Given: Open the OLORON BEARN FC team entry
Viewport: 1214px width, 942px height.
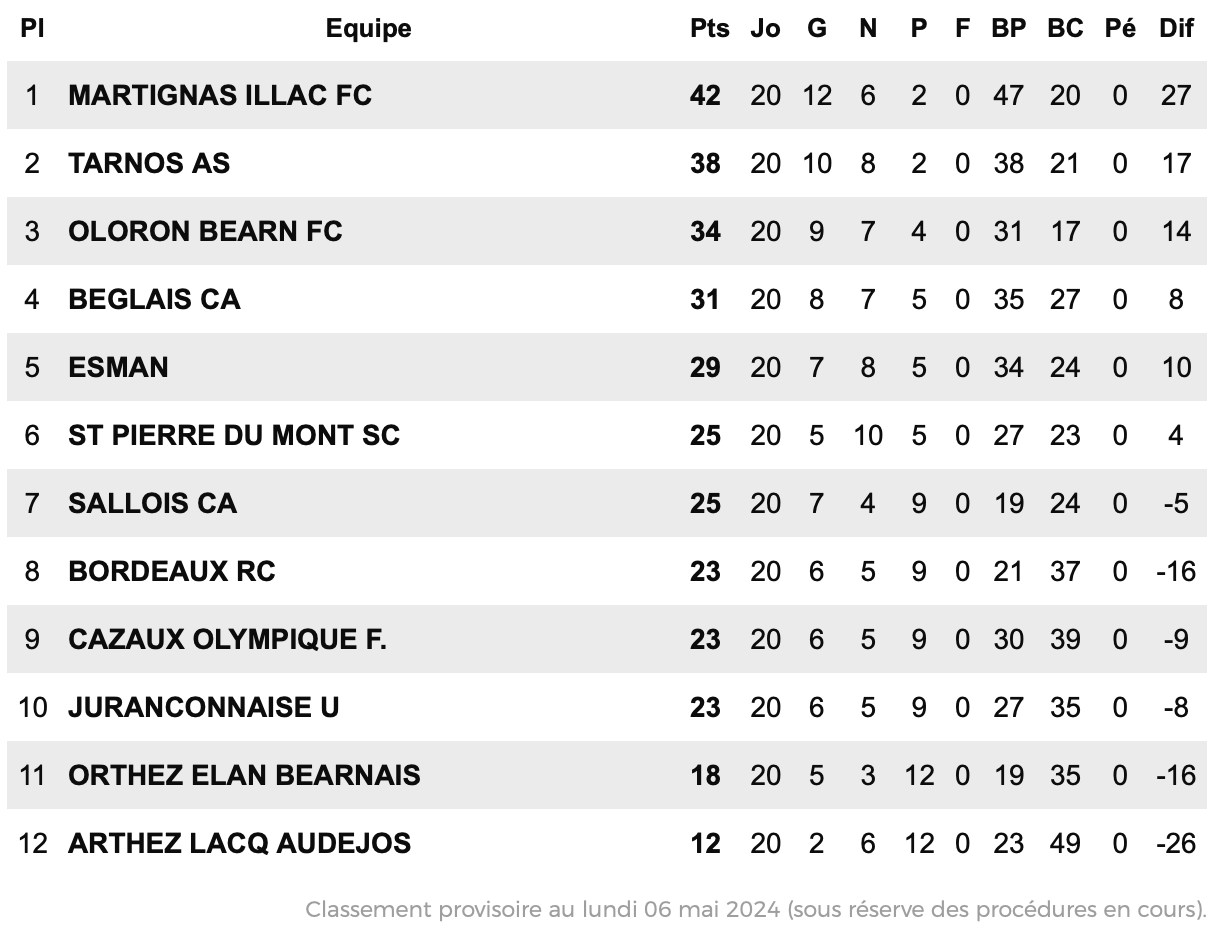Looking at the screenshot, I should [205, 231].
